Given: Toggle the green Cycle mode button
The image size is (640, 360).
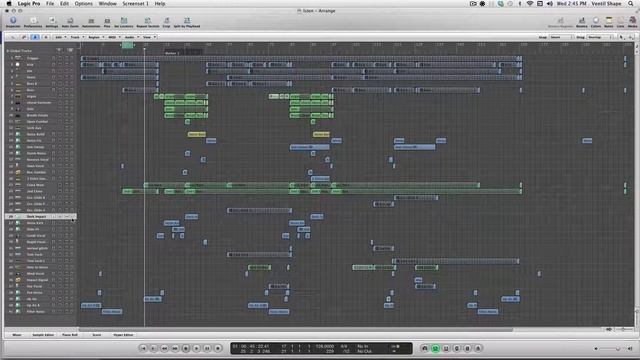Looking at the screenshot, I should (x=436, y=348).
